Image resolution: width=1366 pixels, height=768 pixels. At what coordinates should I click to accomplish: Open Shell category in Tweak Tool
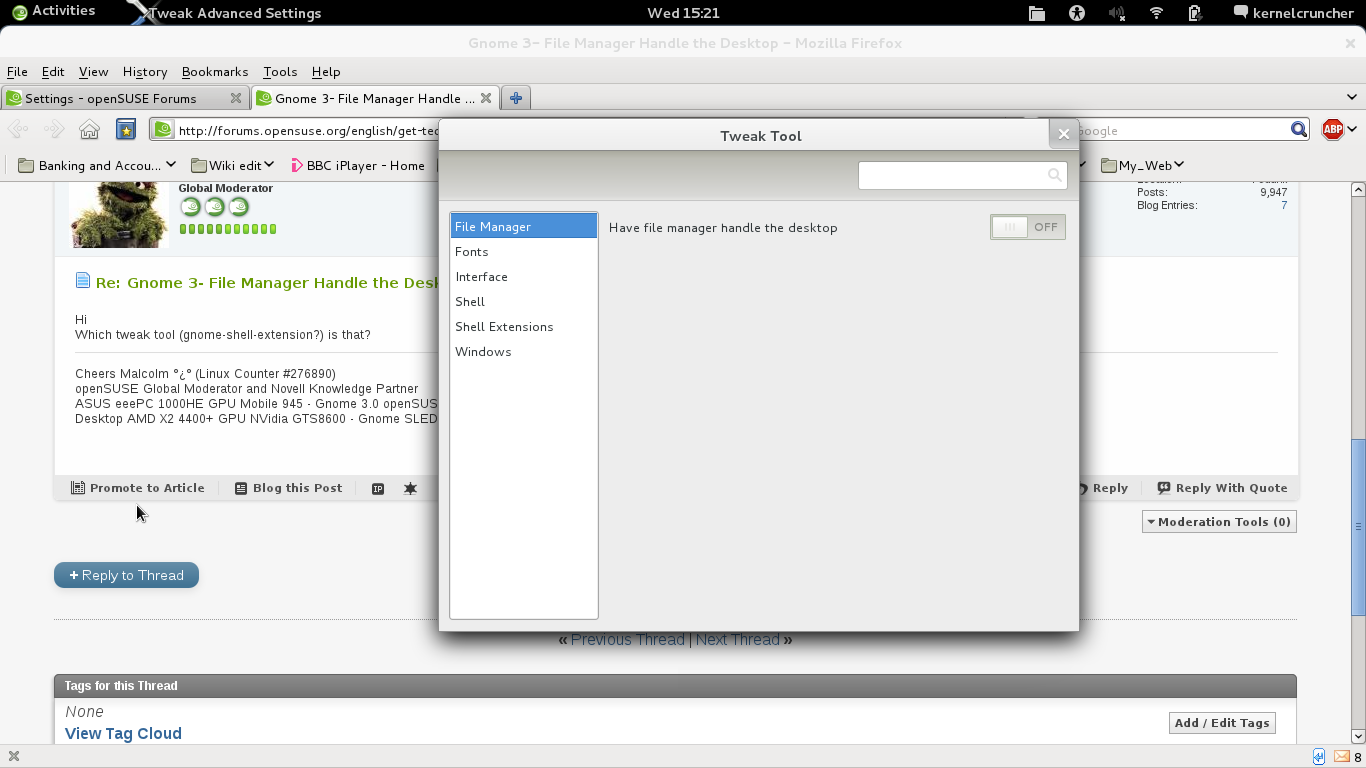523,301
